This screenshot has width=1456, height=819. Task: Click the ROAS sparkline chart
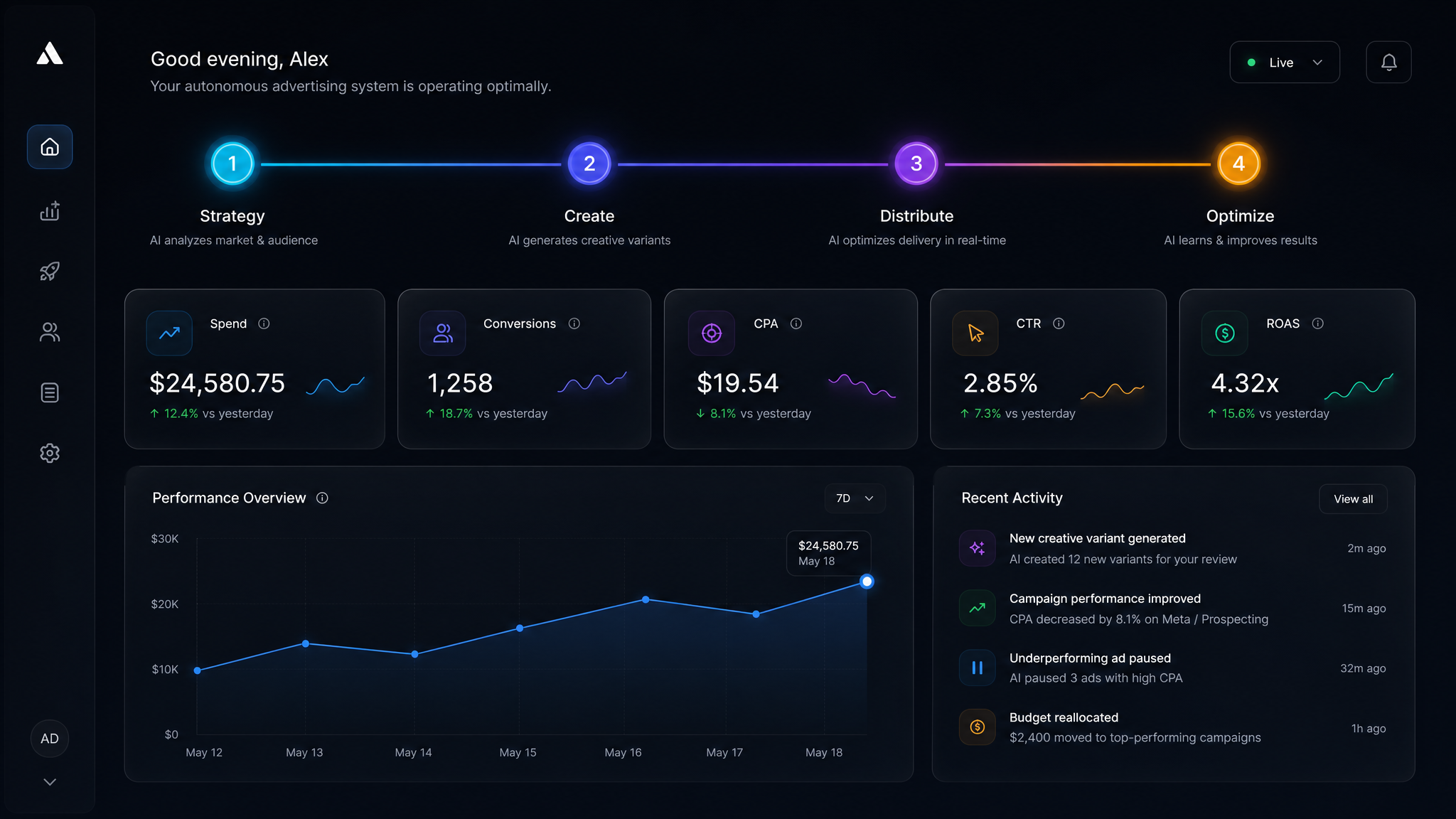tap(1359, 386)
